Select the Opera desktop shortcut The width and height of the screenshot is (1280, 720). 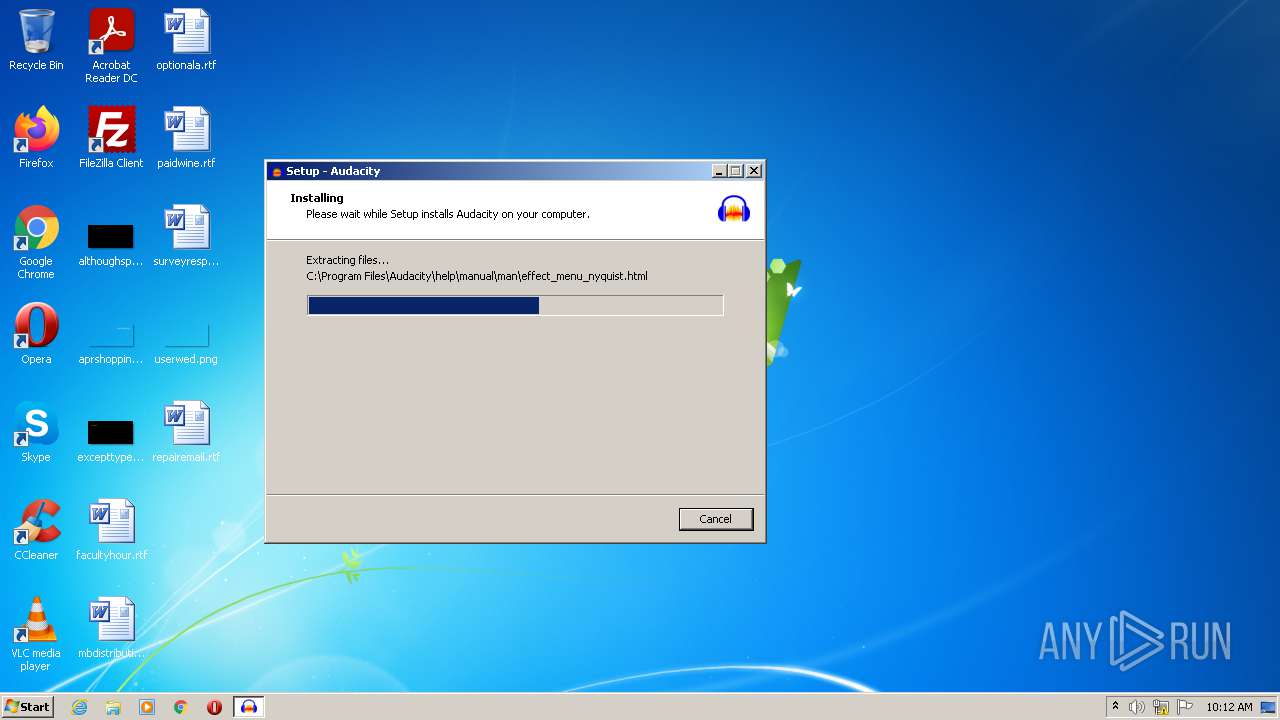point(36,334)
